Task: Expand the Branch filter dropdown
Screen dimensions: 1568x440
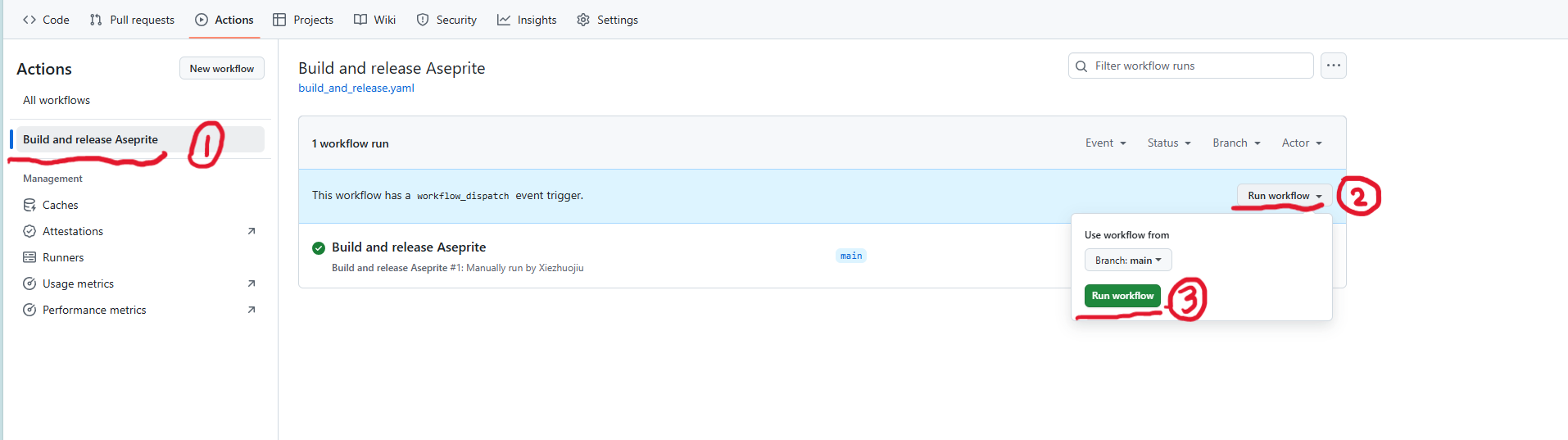Action: click(x=1237, y=143)
